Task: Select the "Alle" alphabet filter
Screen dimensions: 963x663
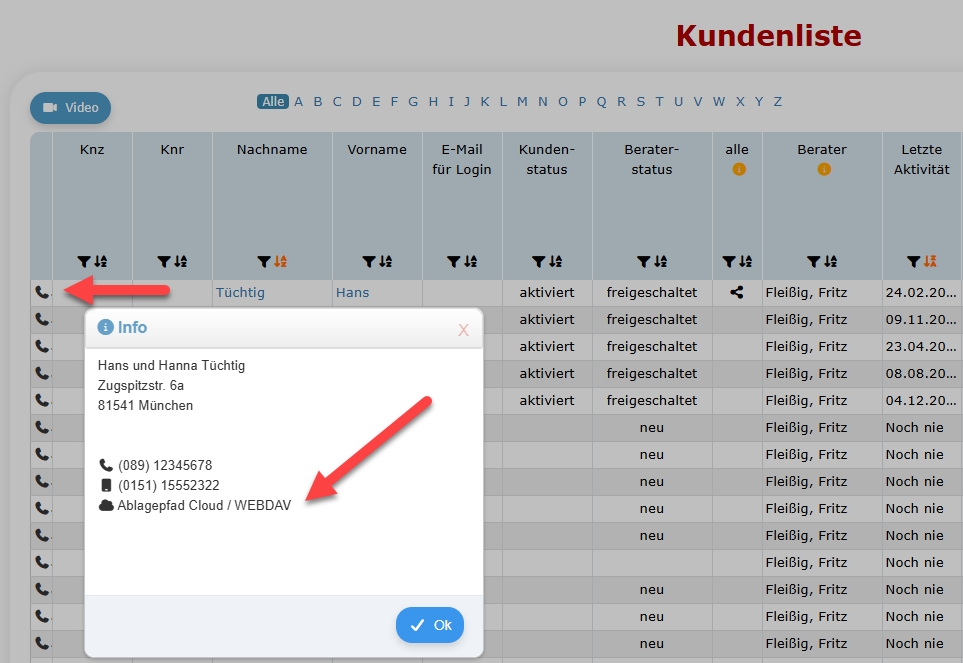Action: pos(272,101)
